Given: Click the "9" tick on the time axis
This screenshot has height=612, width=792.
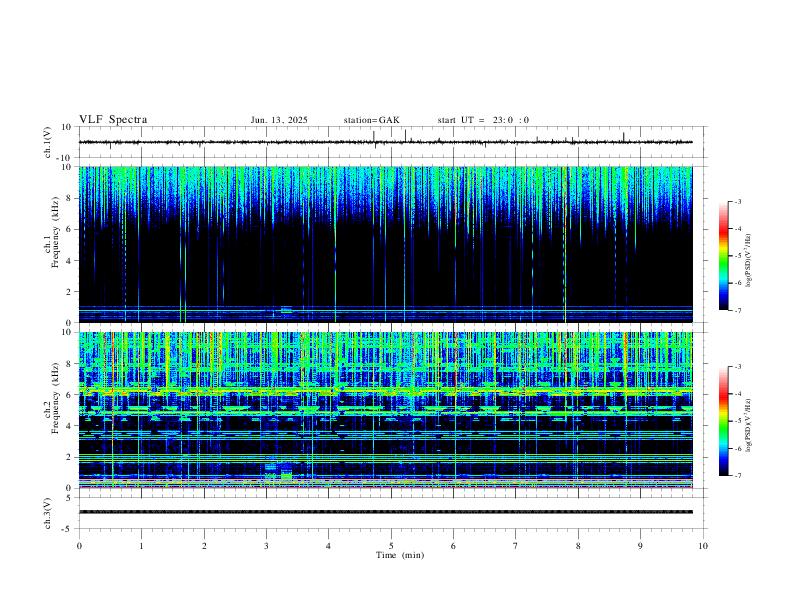Looking at the screenshot, I should (640, 546).
